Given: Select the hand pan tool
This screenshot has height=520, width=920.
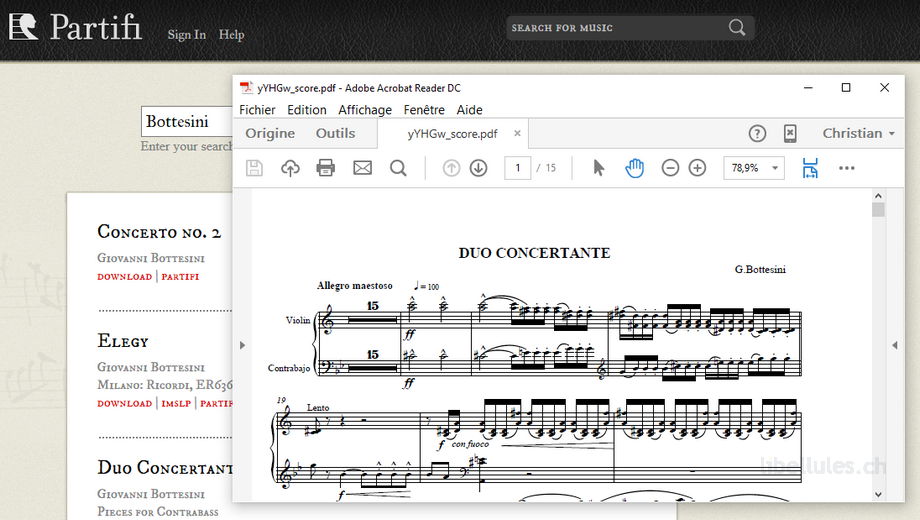Looking at the screenshot, I should pos(634,168).
